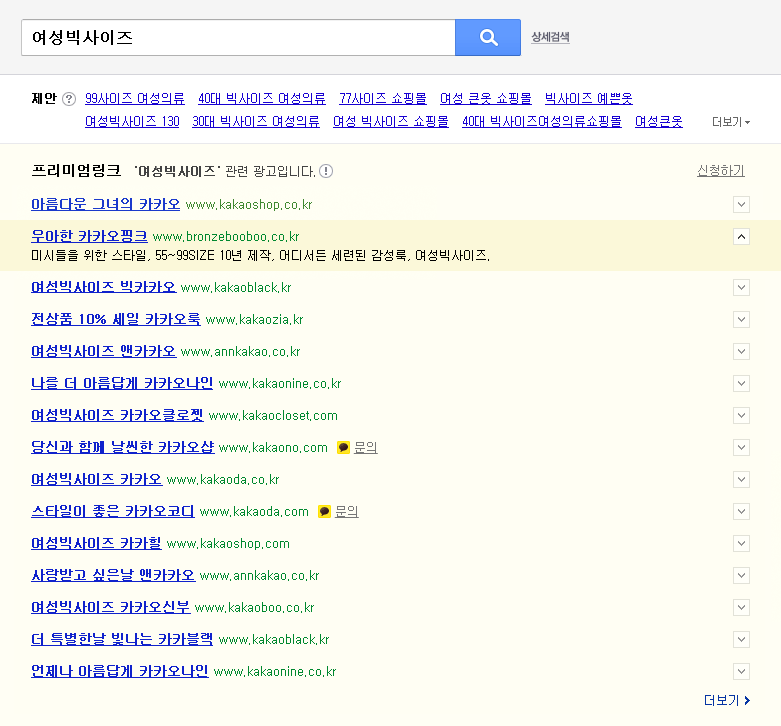Click the arrow icon in the bottom 더보기 link

[747, 701]
